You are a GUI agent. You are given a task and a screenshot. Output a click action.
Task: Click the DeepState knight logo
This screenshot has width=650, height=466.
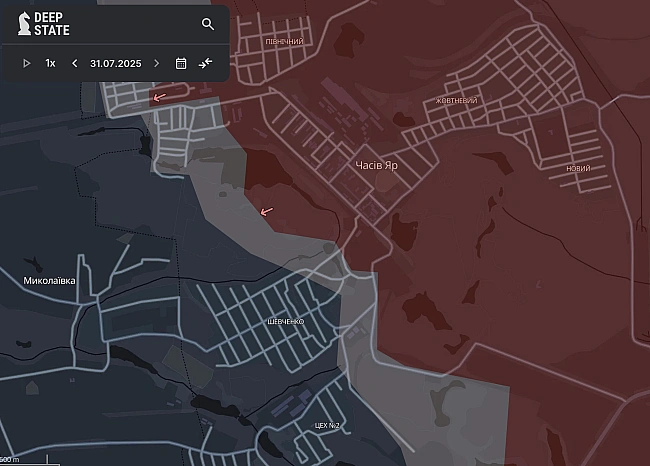[24, 24]
